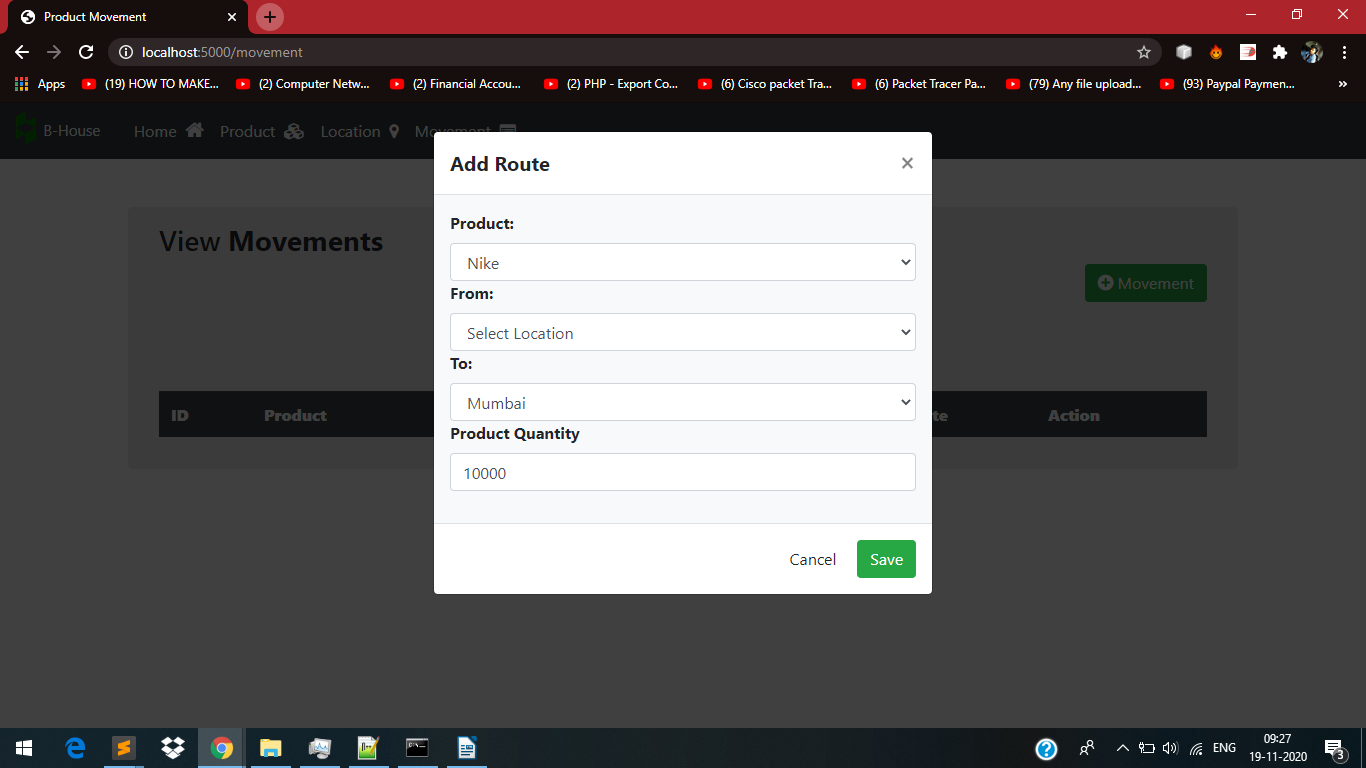This screenshot has width=1366, height=768.
Task: Click the volume icon in system tray
Action: (x=1171, y=748)
